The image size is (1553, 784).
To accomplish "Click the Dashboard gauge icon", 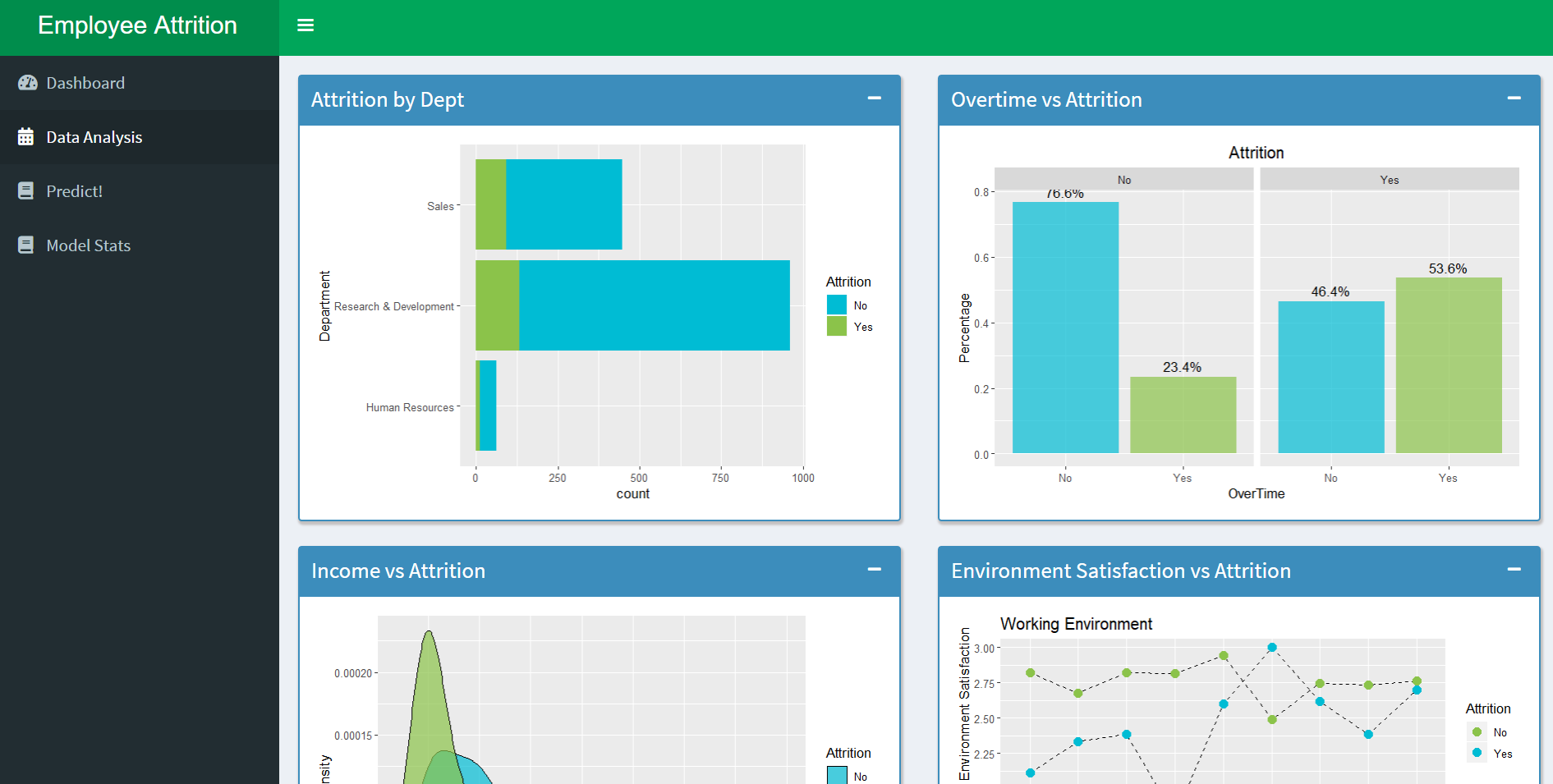I will (x=27, y=83).
